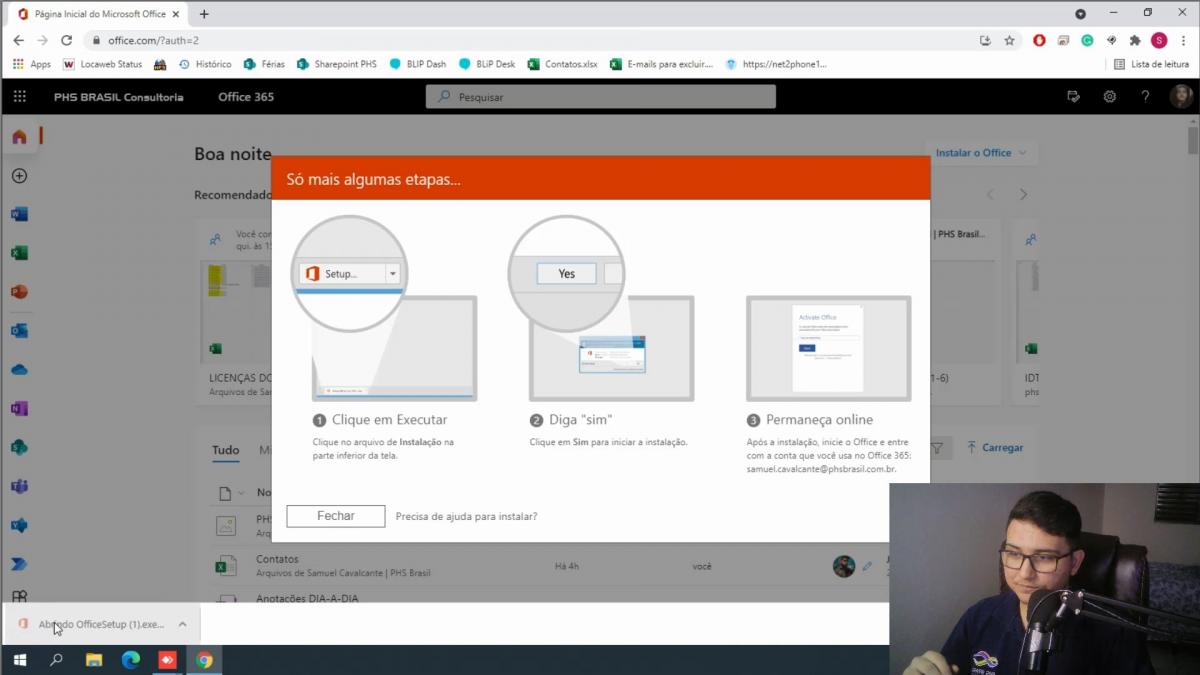Open Office 365 settings gear
This screenshot has height=675, width=1200.
pos(1110,97)
